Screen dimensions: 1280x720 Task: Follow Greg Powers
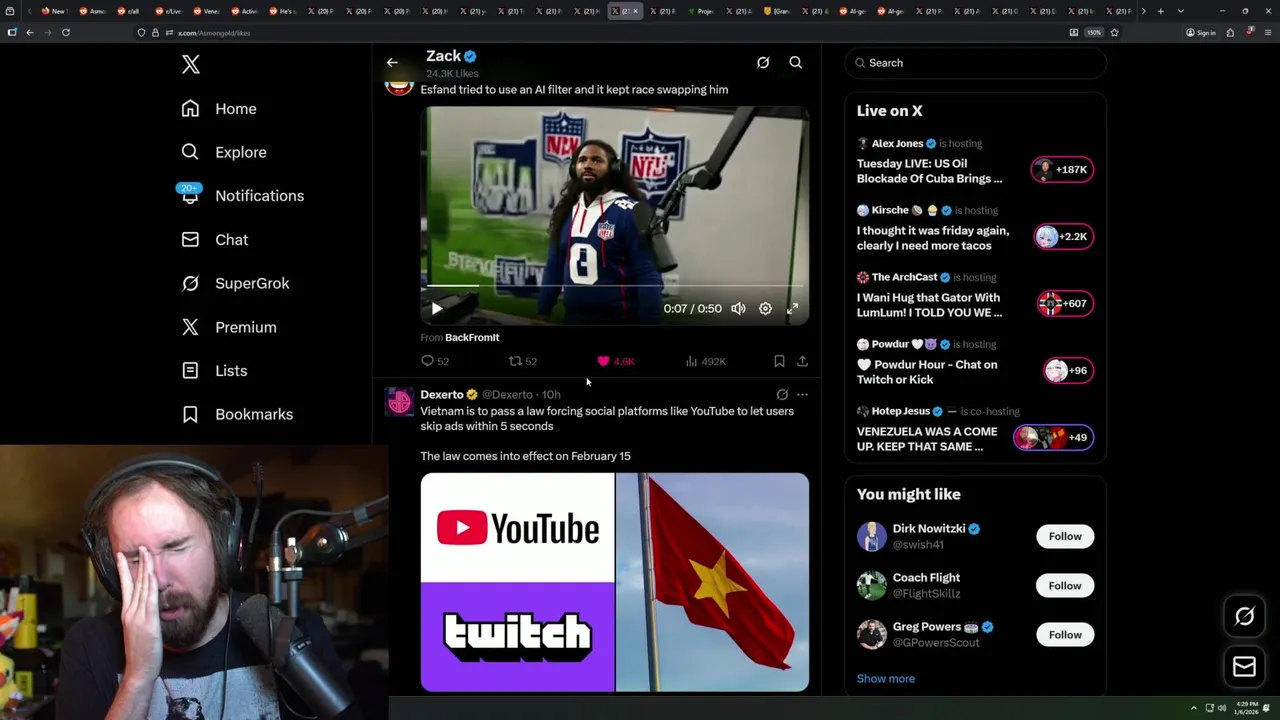pos(1065,635)
